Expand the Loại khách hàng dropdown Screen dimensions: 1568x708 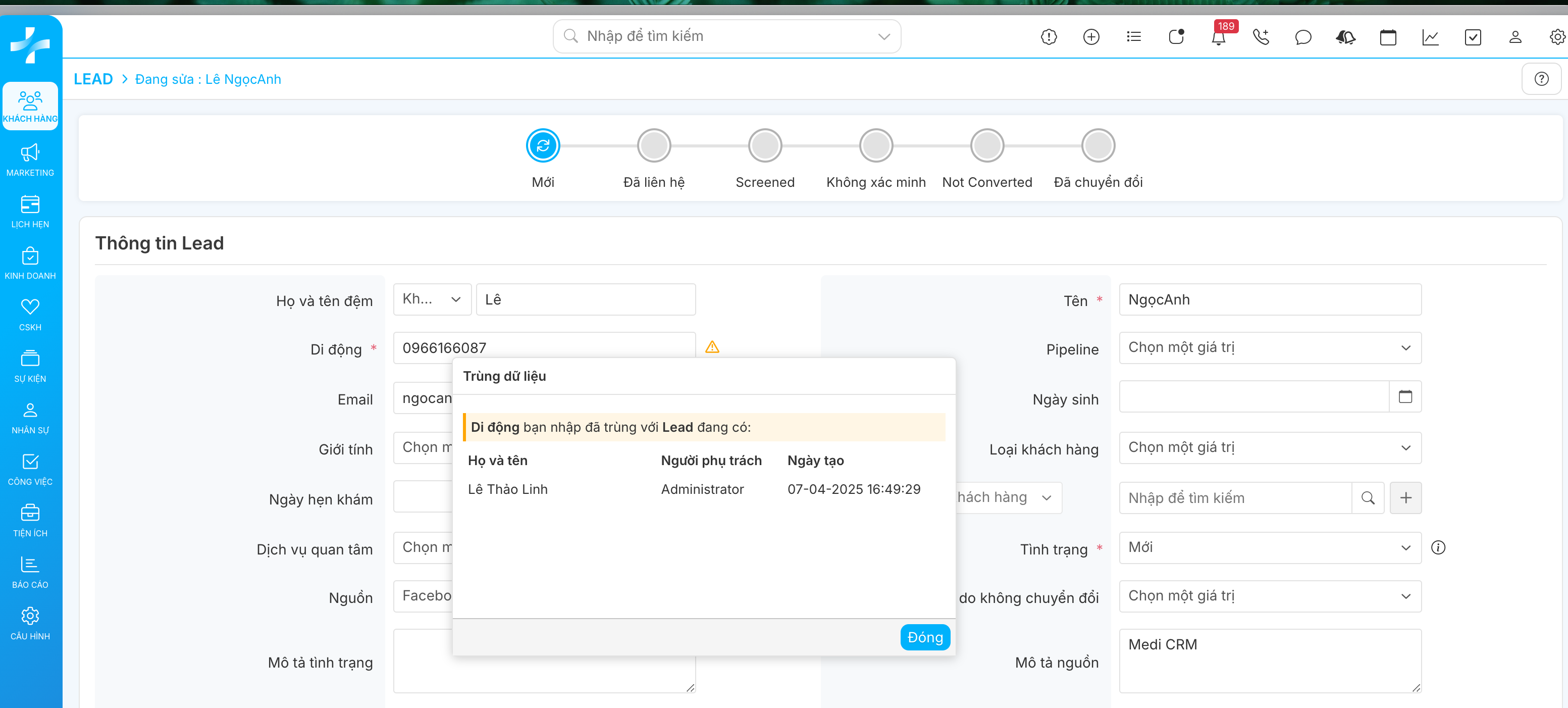point(1269,447)
